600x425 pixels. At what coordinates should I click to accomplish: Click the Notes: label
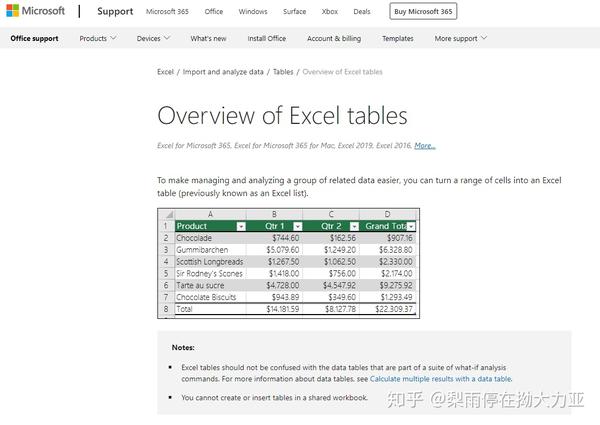[x=183, y=347]
